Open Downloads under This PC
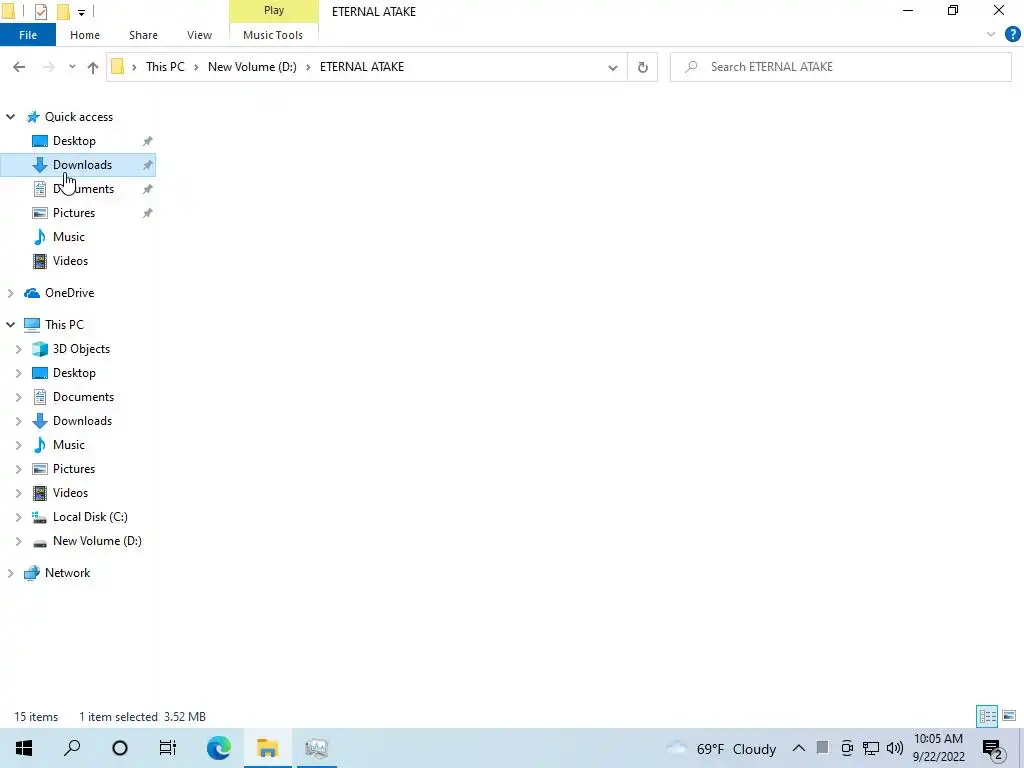The width and height of the screenshot is (1024, 768). (x=82, y=421)
